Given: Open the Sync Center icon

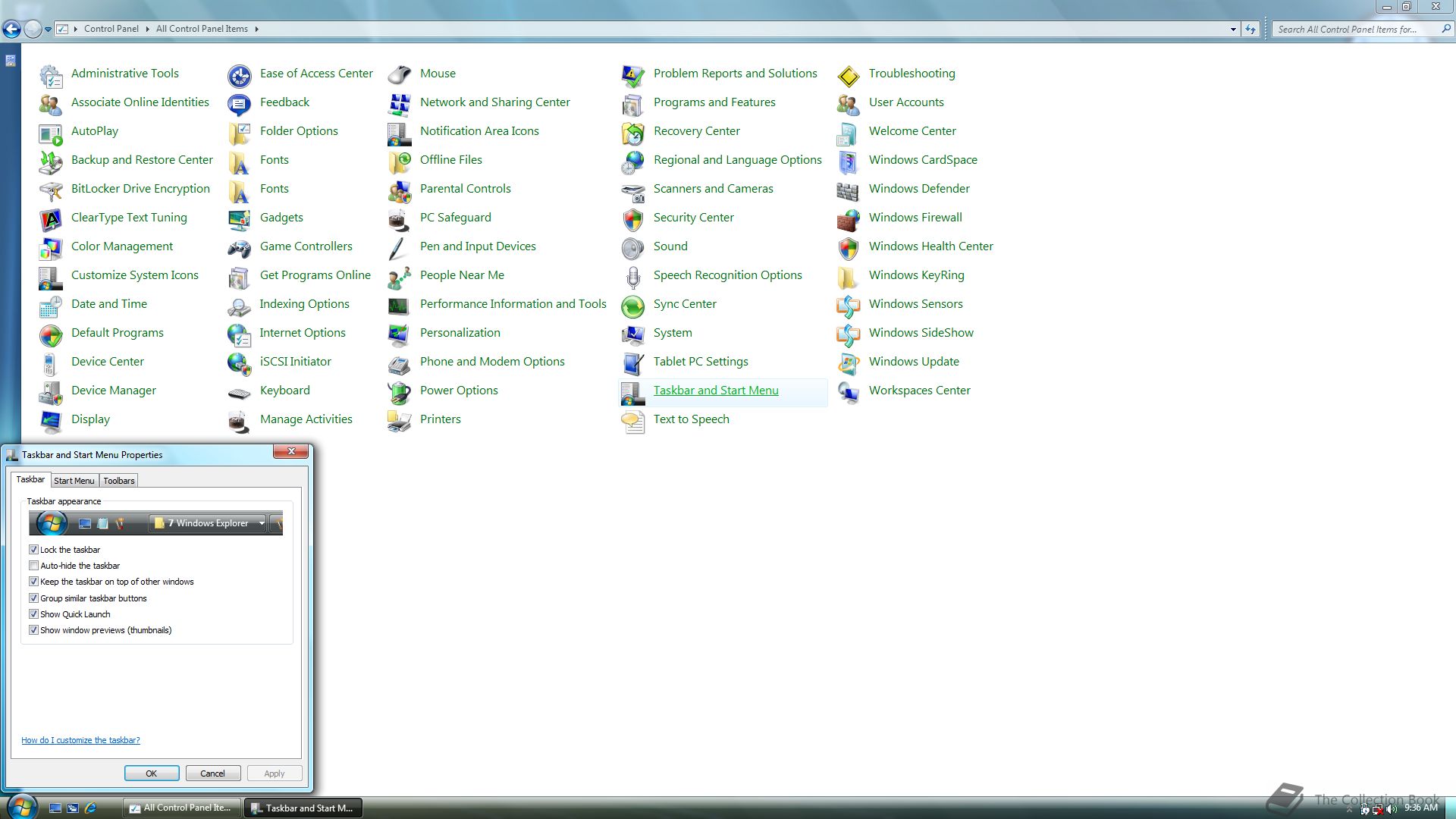Looking at the screenshot, I should coord(632,306).
